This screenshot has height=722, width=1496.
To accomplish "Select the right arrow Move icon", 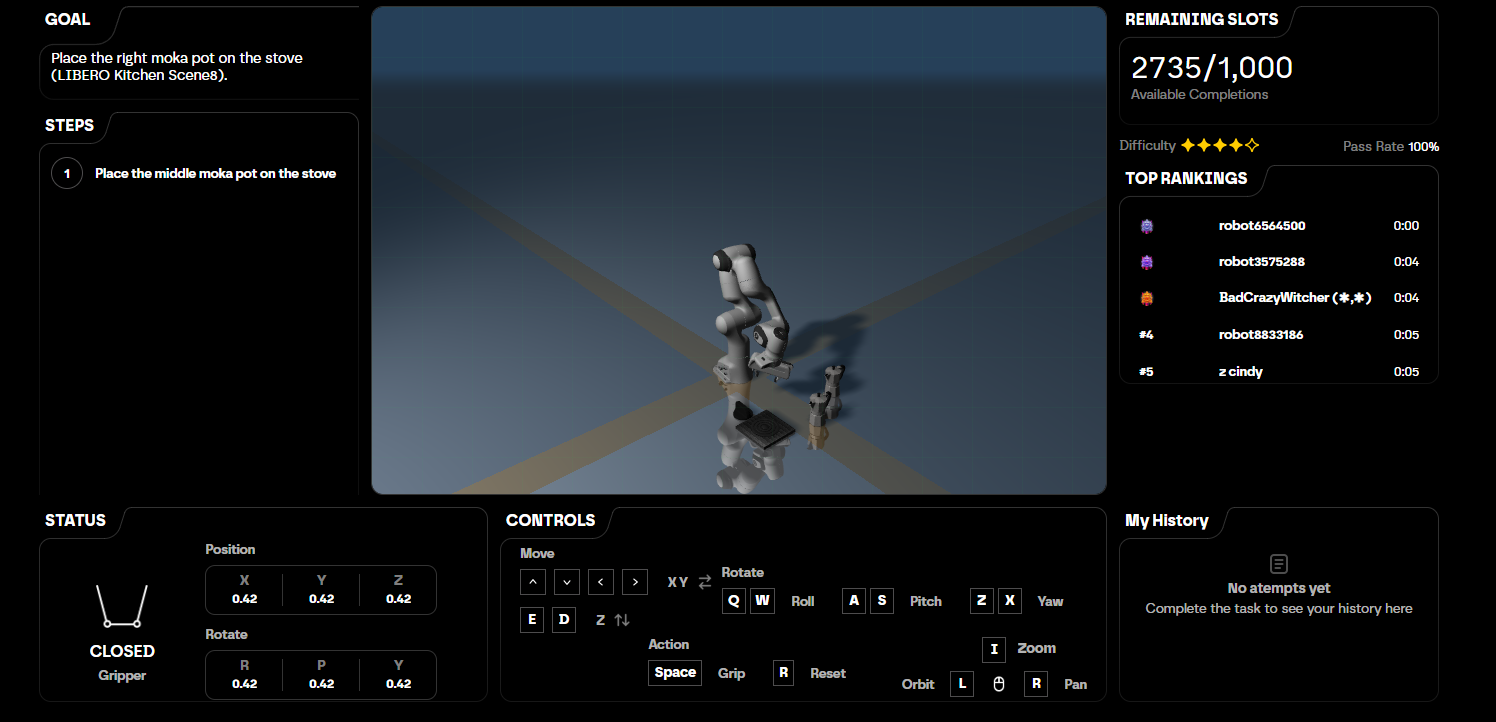I will pos(635,581).
